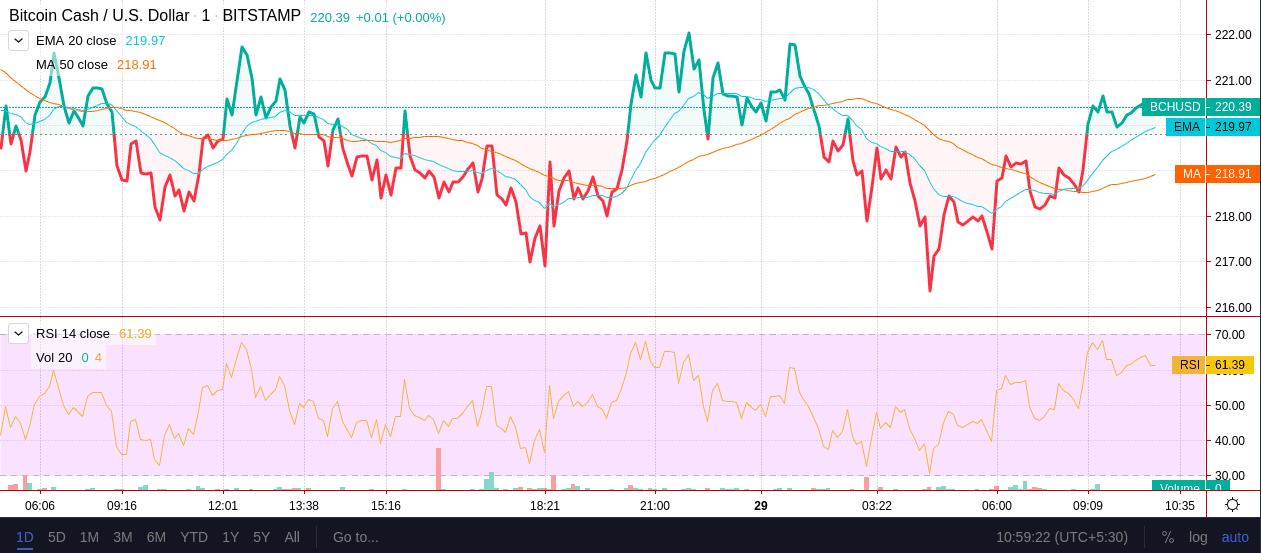This screenshot has height=553, width=1261.
Task: Toggle auto scale mode
Action: [1235, 537]
